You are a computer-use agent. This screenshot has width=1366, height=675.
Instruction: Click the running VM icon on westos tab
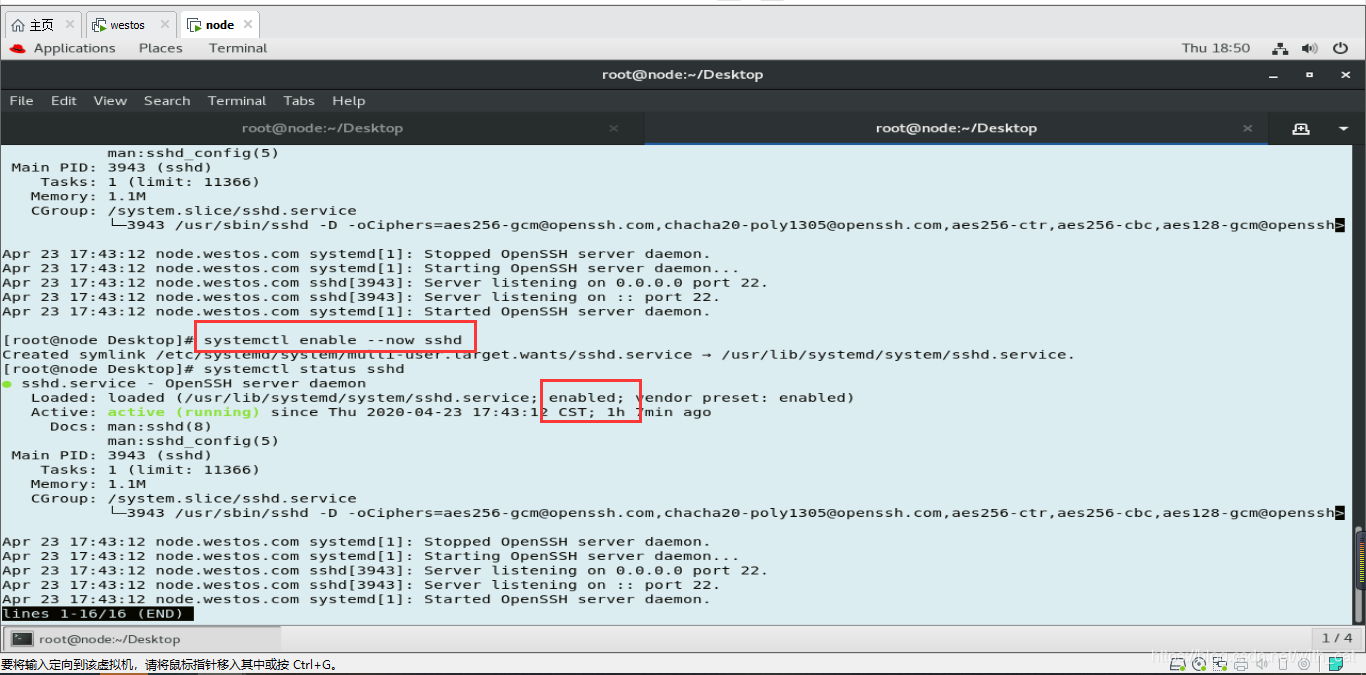(x=100, y=25)
